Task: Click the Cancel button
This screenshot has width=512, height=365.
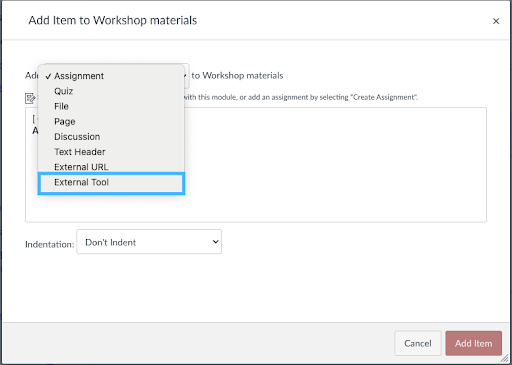Action: (x=418, y=343)
